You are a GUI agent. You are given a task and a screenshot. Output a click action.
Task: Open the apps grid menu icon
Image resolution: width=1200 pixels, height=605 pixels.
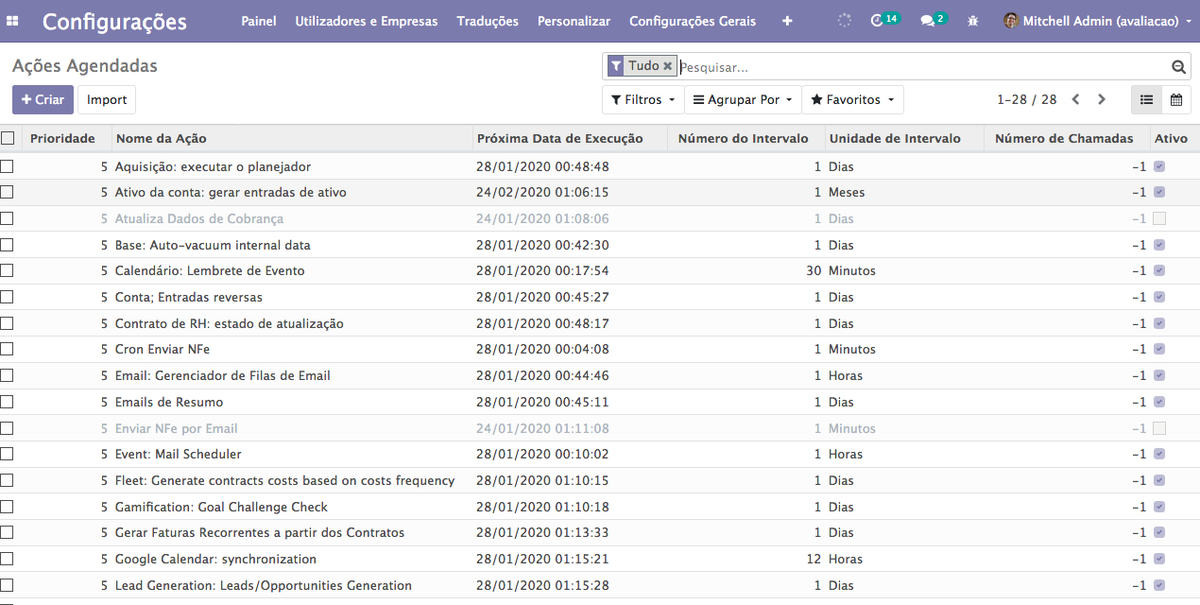click(13, 21)
